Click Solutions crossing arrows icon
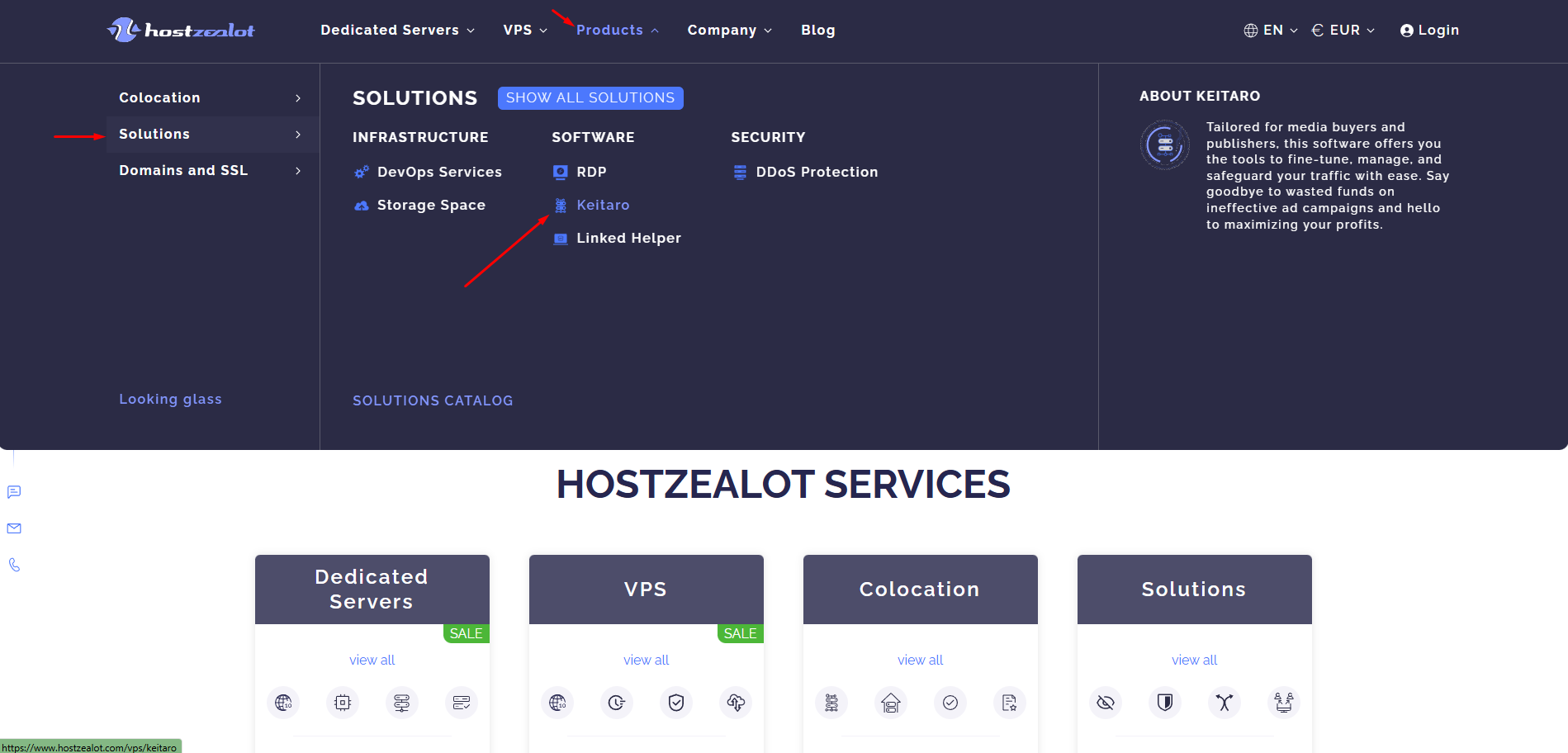The width and height of the screenshot is (1568, 753). [x=1225, y=703]
